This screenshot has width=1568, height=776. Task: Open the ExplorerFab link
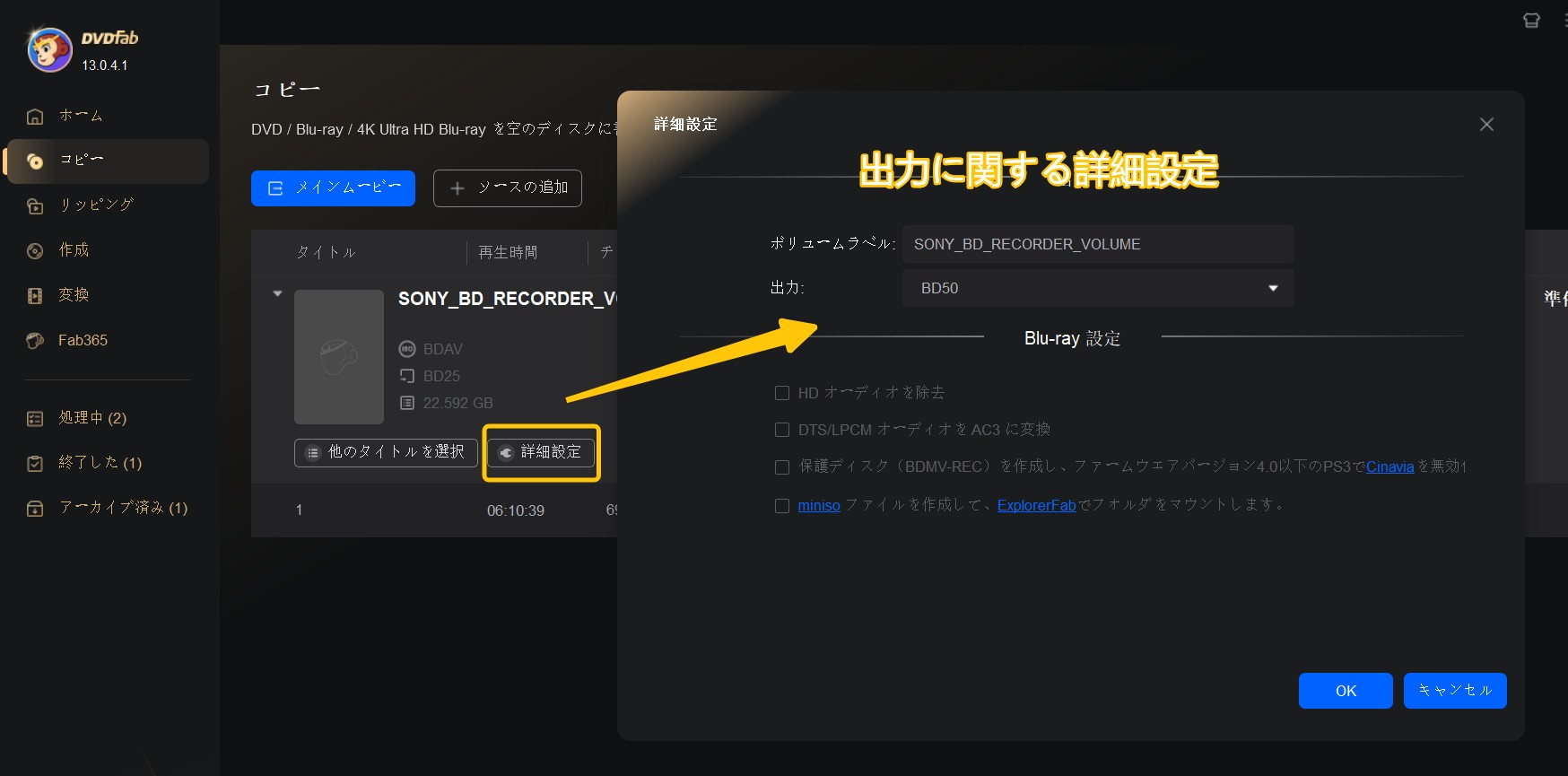coord(1036,505)
